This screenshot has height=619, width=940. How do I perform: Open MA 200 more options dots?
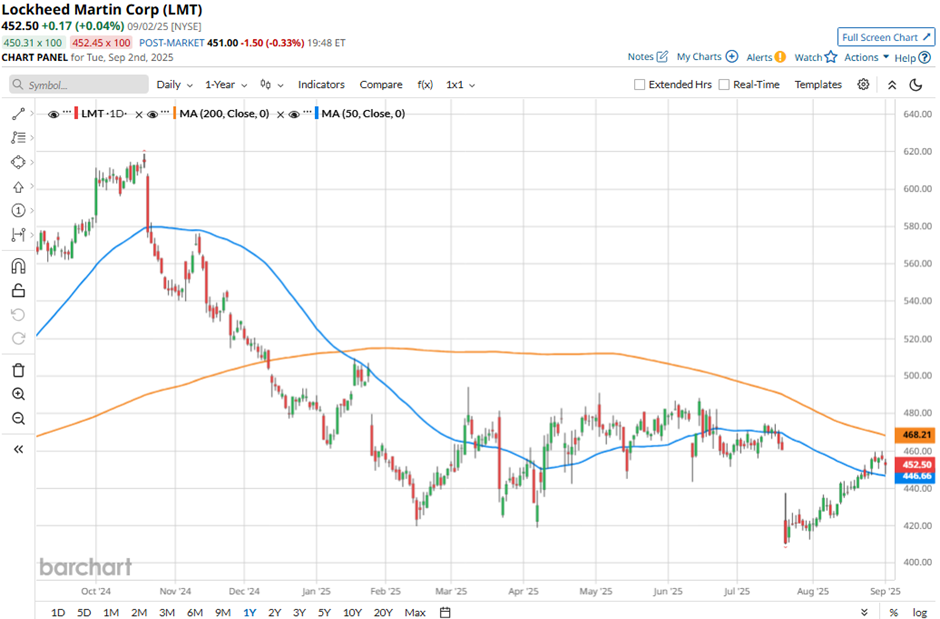pyautogui.click(x=165, y=113)
